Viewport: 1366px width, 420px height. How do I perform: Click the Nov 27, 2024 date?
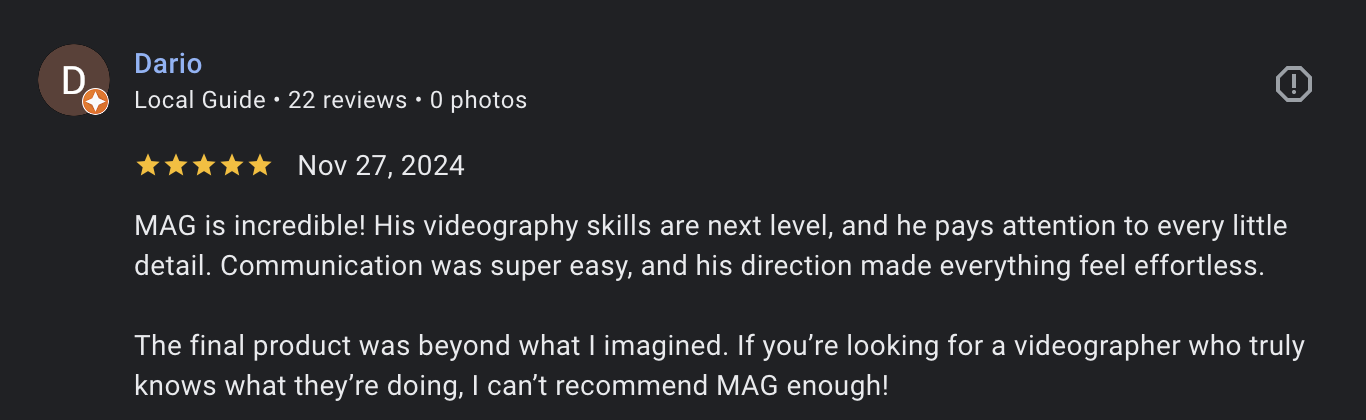pos(381,166)
